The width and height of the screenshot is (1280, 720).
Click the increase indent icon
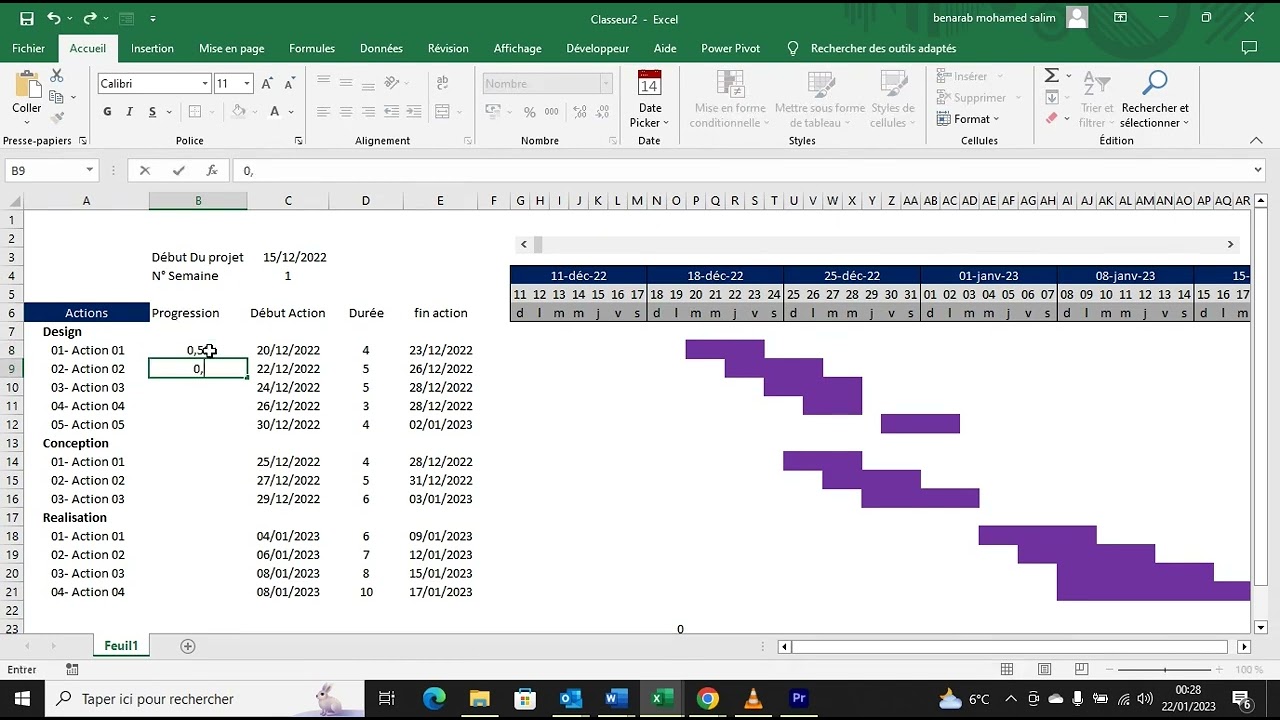pyautogui.click(x=413, y=112)
